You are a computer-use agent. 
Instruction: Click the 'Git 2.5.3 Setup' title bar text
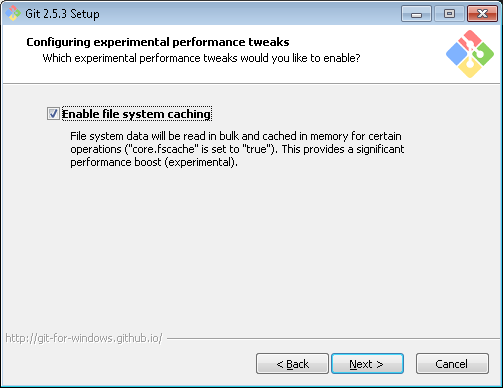click(x=62, y=14)
